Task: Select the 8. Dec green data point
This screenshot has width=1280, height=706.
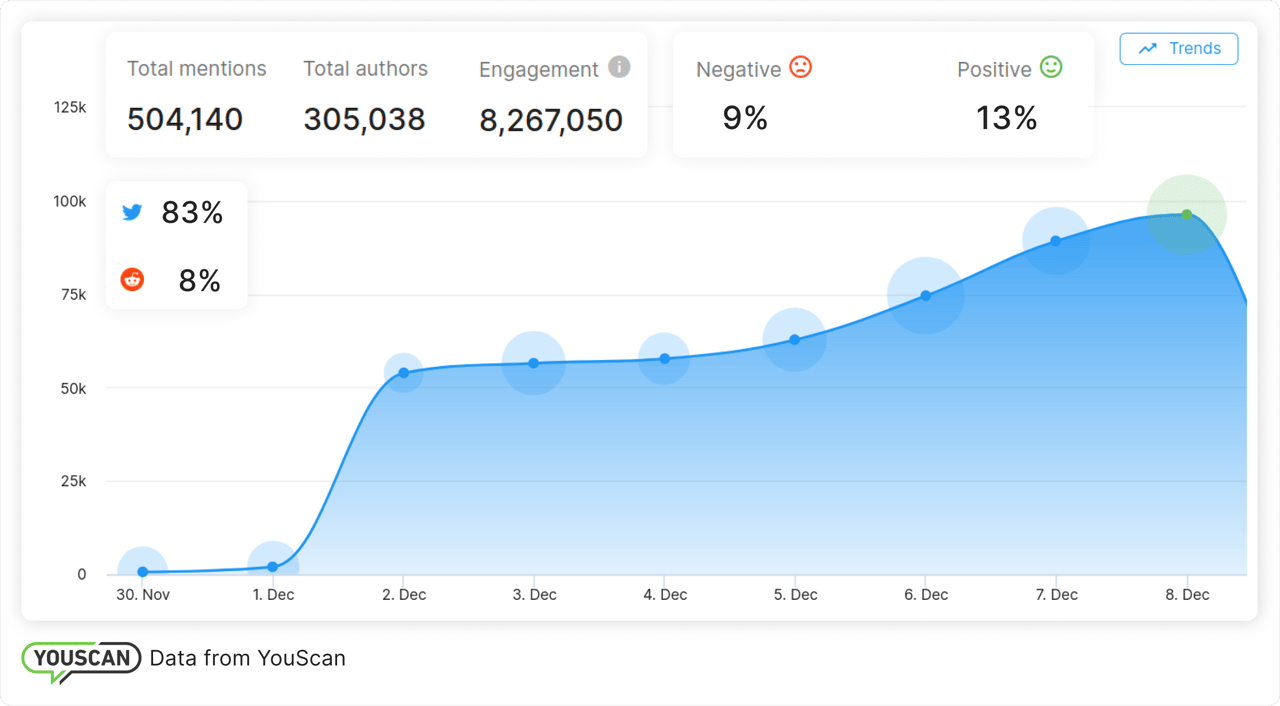Action: [1186, 214]
